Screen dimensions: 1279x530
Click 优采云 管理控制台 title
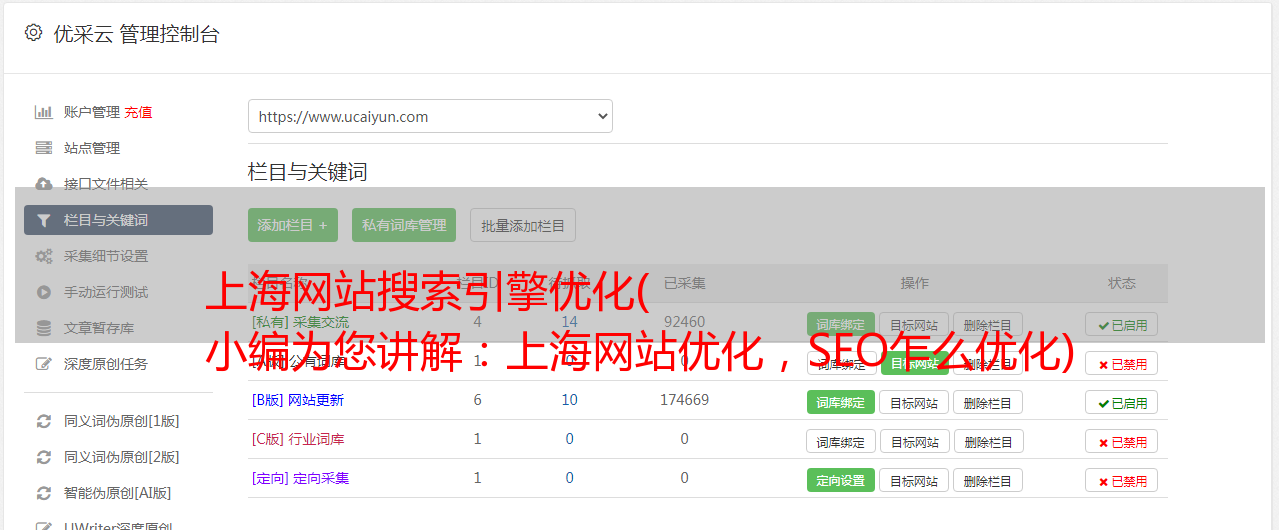click(136, 34)
